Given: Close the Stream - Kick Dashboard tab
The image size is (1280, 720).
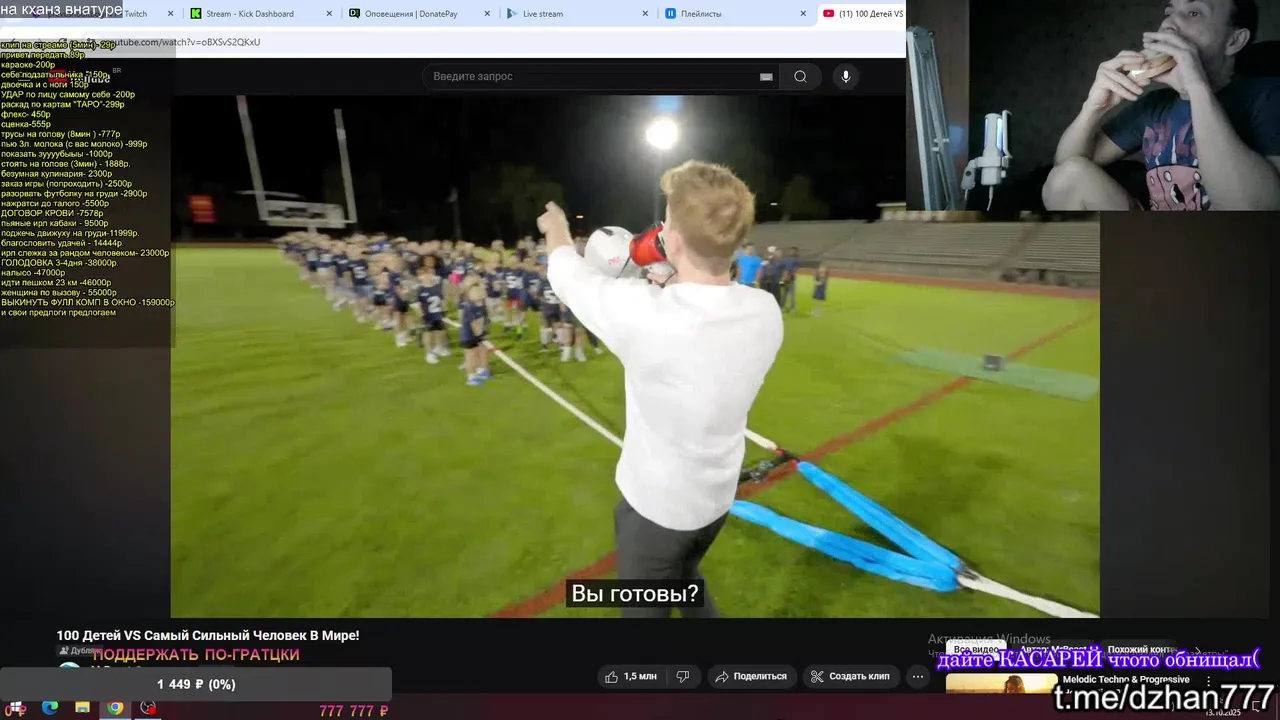Looking at the screenshot, I should point(329,14).
